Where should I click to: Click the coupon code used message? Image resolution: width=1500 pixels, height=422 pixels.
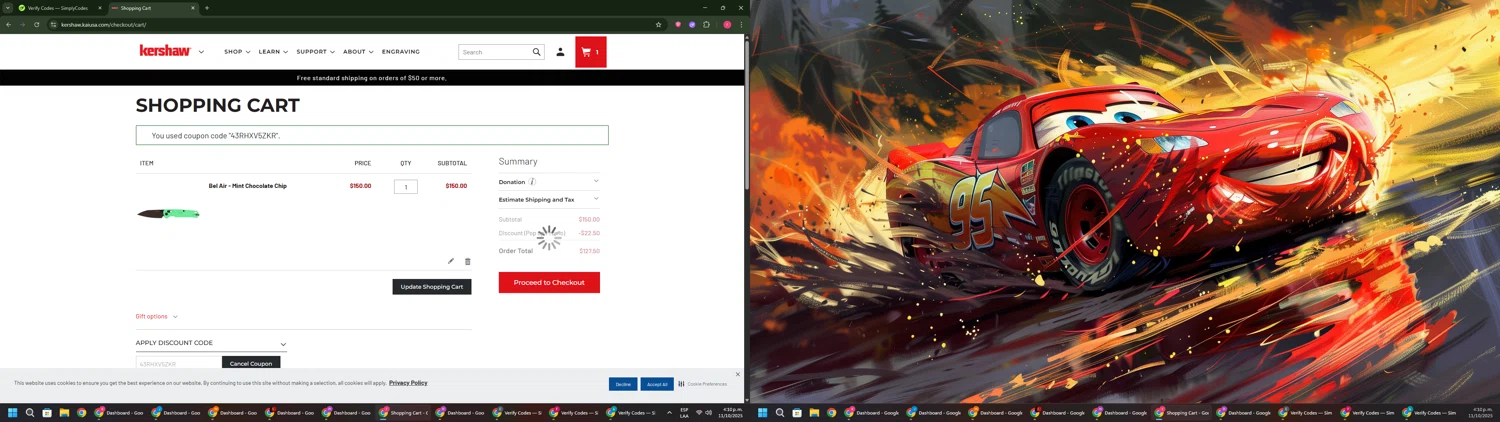point(372,135)
